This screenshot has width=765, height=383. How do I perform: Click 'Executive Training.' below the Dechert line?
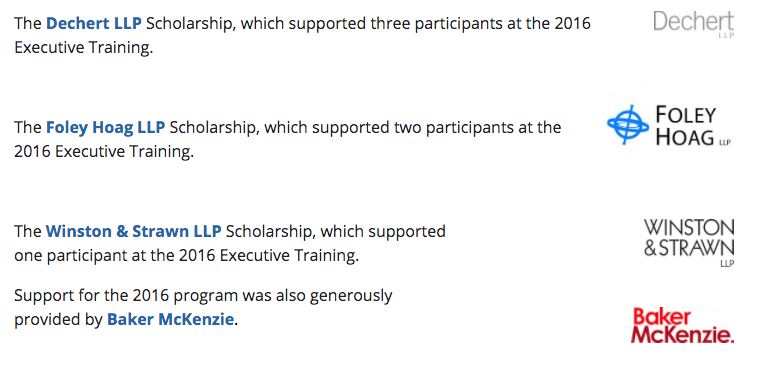click(83, 48)
